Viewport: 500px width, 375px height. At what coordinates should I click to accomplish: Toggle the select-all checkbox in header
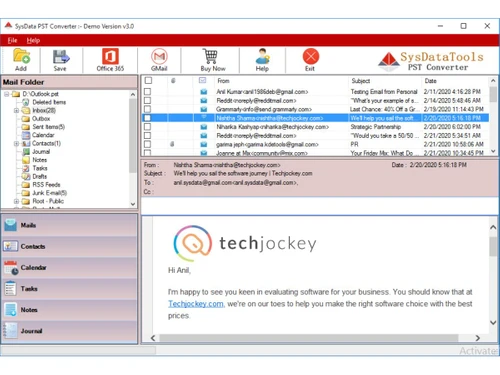point(148,80)
